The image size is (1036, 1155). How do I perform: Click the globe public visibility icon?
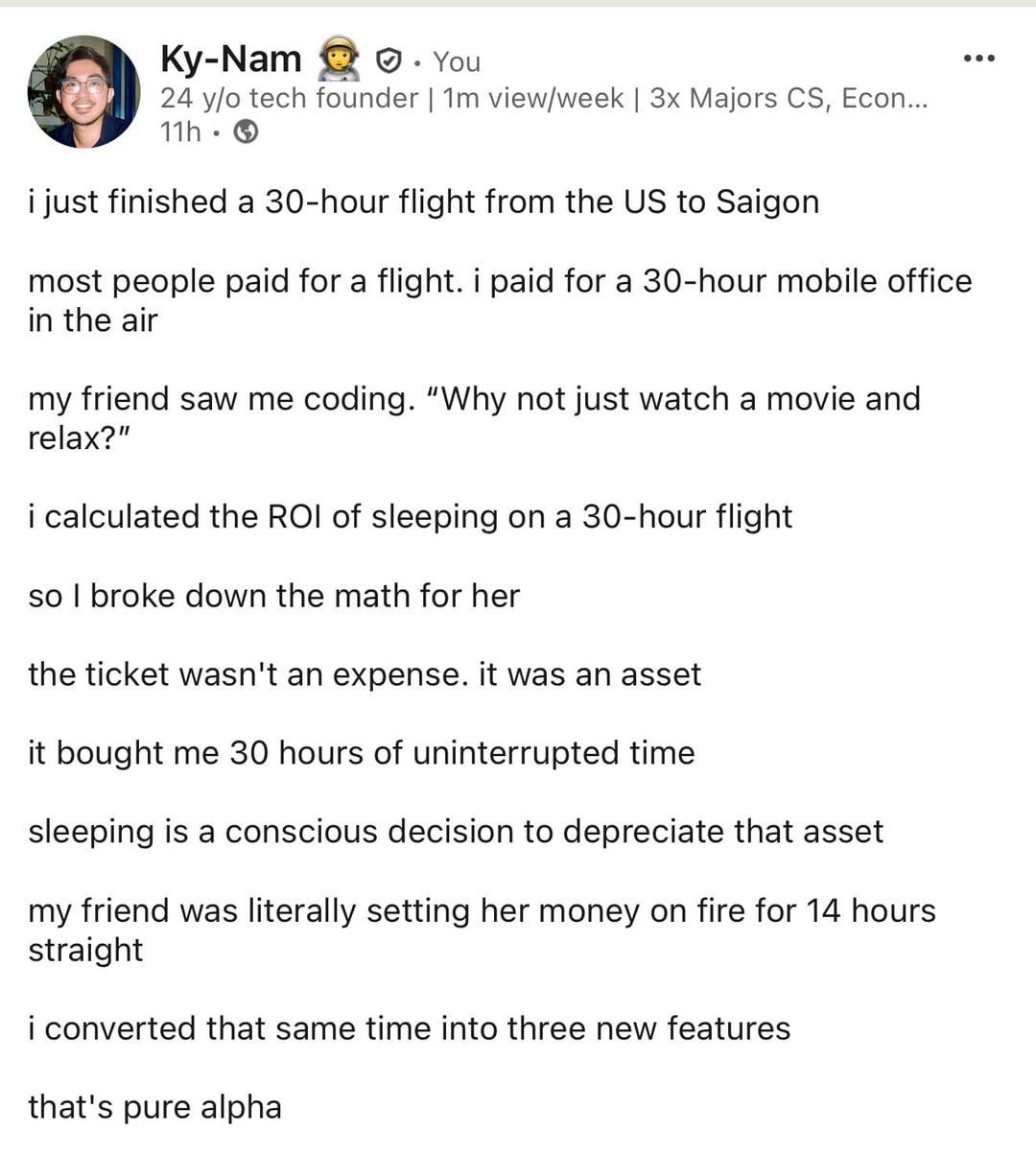[x=247, y=131]
